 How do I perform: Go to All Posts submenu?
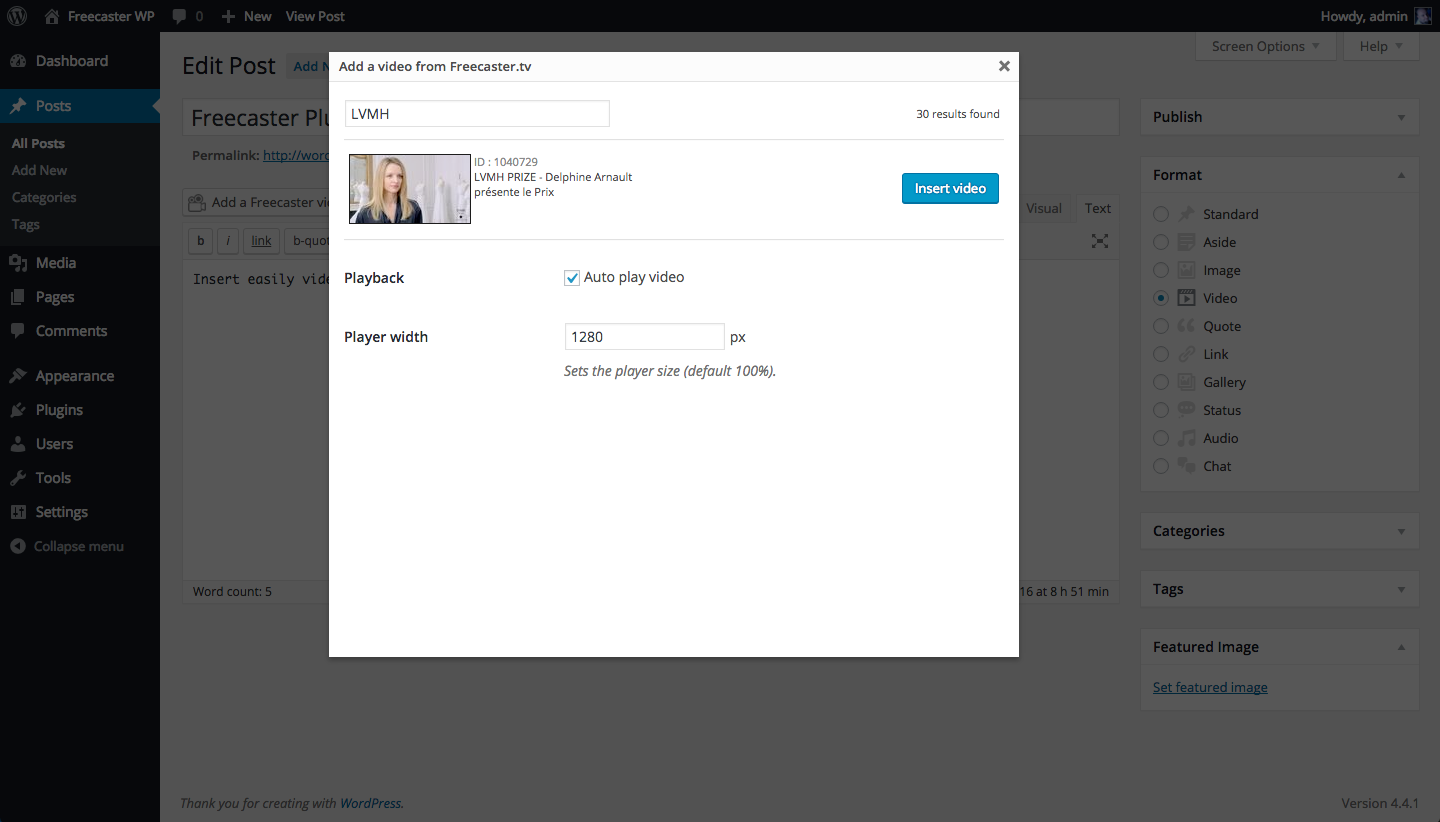click(38, 143)
